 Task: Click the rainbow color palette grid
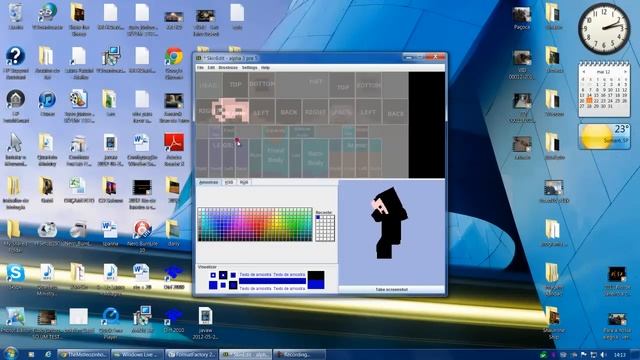(x=255, y=224)
